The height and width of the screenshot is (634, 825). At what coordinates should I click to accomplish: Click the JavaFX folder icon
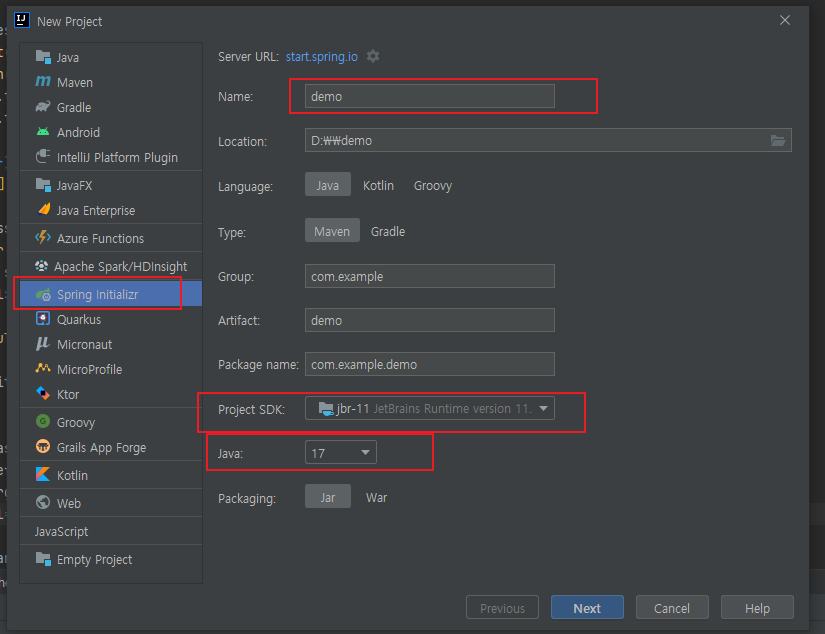point(43,185)
